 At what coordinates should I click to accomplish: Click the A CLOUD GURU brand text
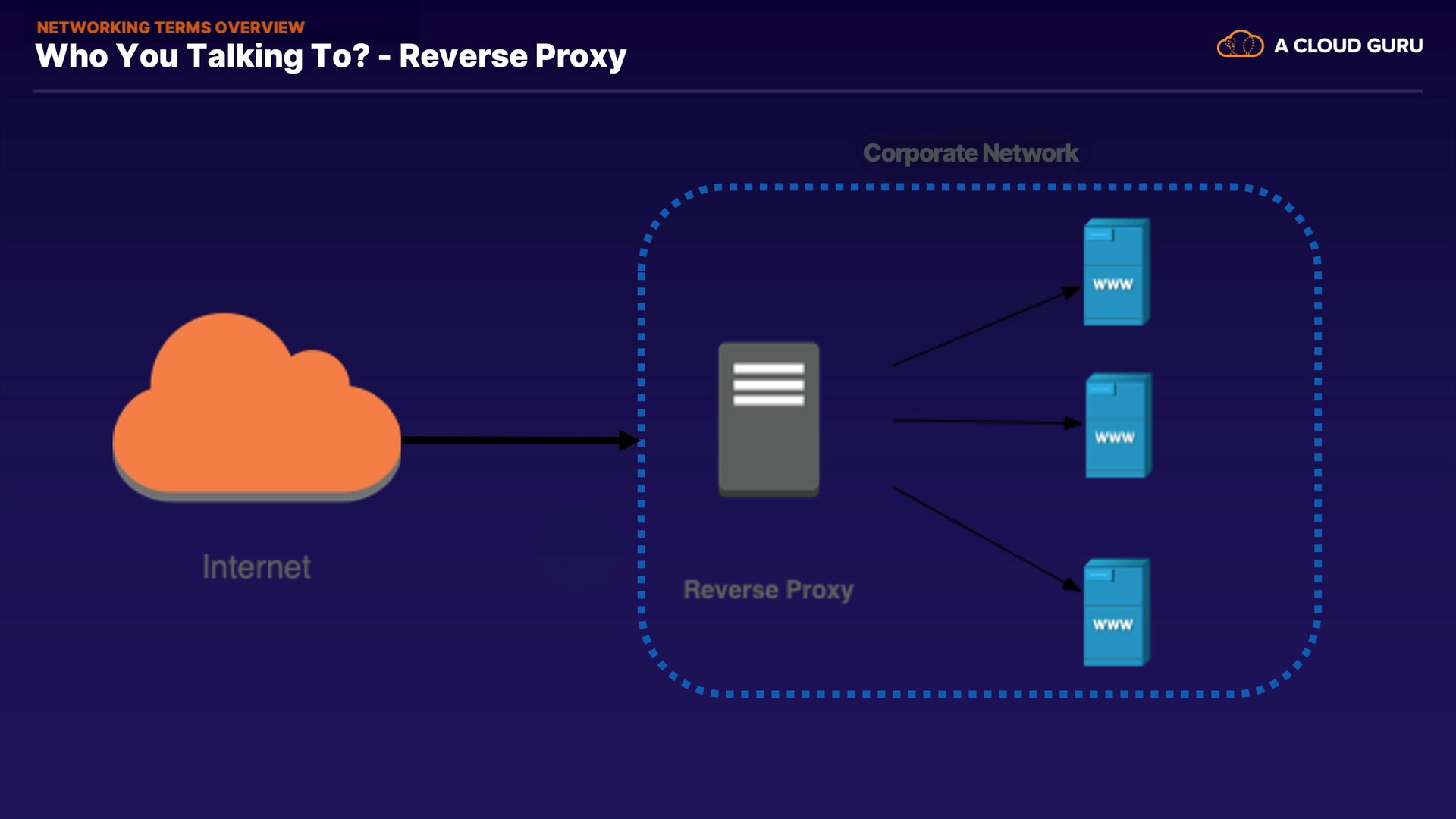(x=1348, y=45)
